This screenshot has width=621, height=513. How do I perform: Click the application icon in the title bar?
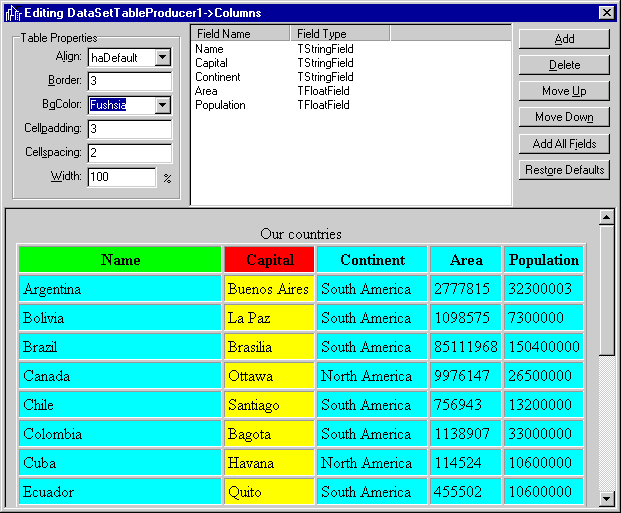(x=12, y=12)
